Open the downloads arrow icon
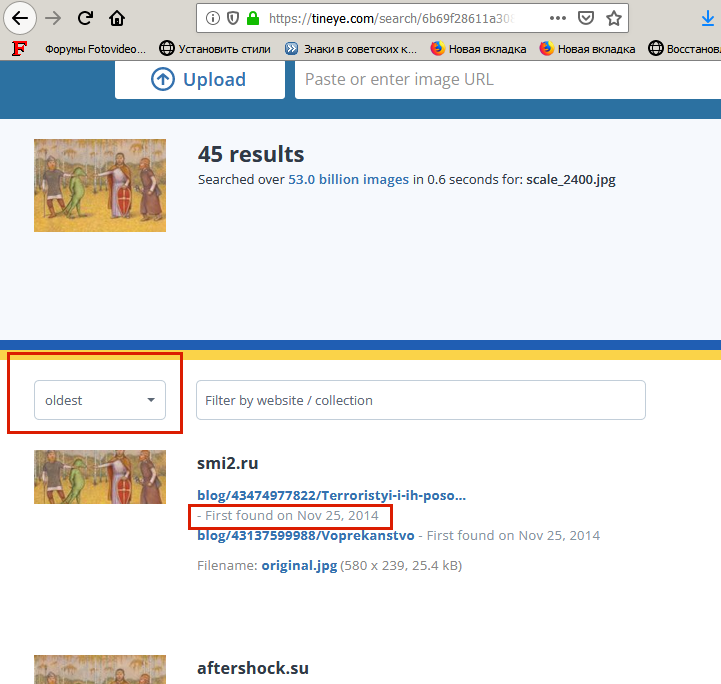721x684 pixels. coord(708,19)
